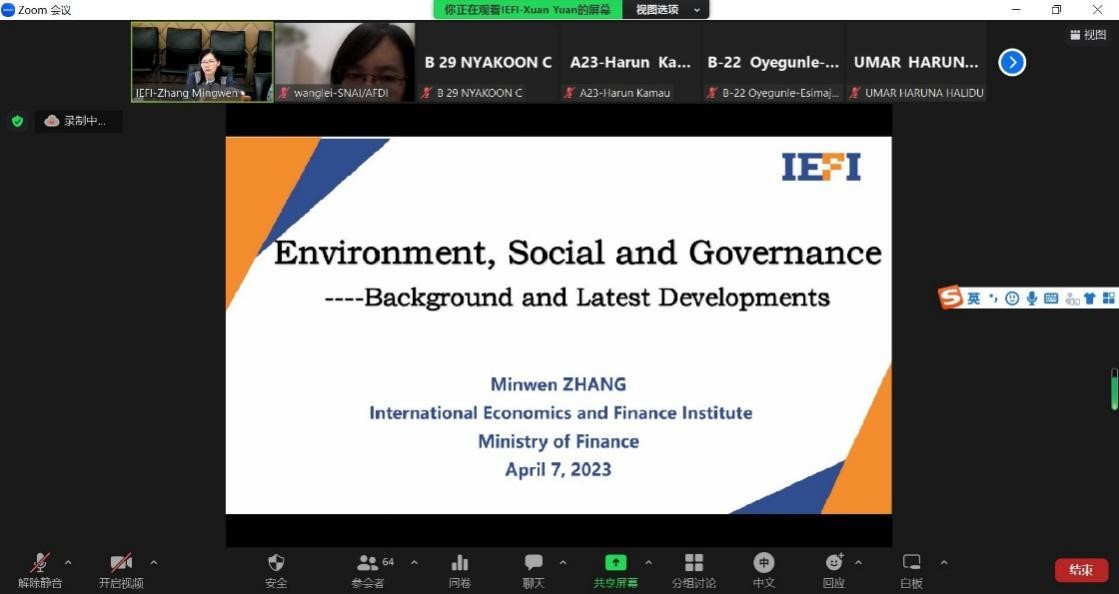Expand video options arrow beside 开启视频
Viewport: 1119px width, 594px height.
click(153, 562)
